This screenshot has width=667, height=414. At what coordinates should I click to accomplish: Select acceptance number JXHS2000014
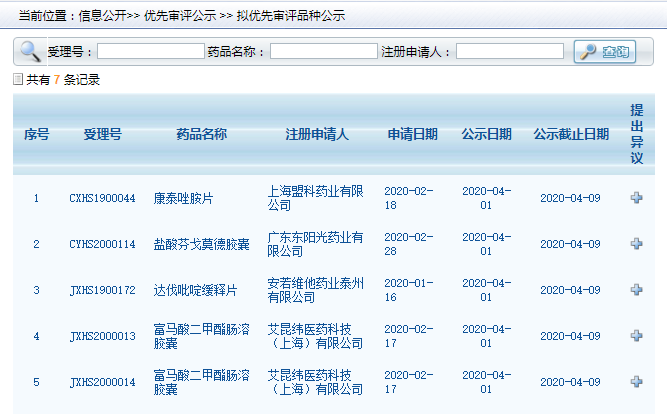point(103,382)
